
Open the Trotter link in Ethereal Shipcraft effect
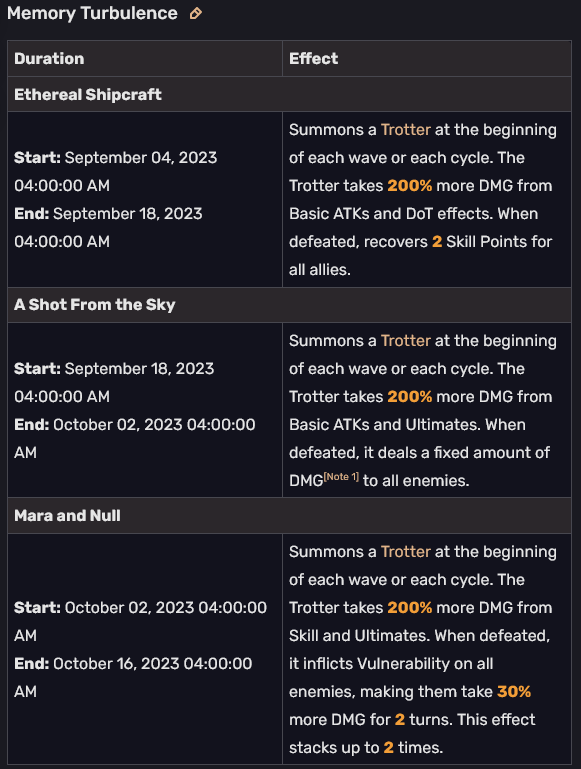(x=405, y=130)
